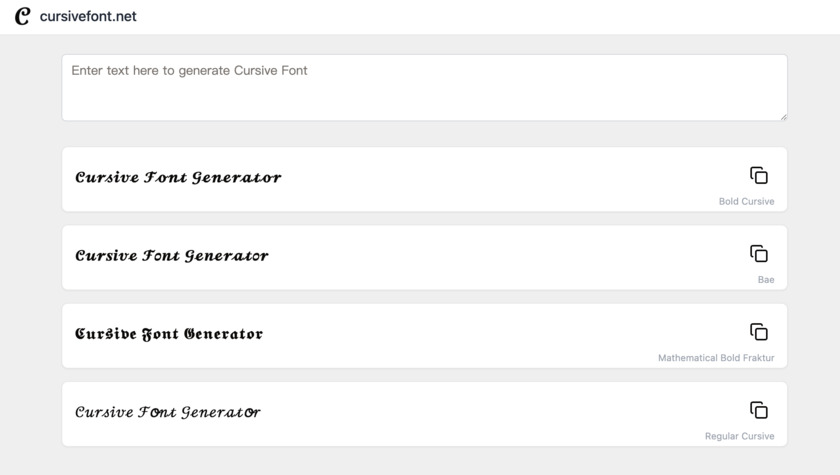Click the "Bae" style label
The image size is (840, 475).
pos(766,280)
